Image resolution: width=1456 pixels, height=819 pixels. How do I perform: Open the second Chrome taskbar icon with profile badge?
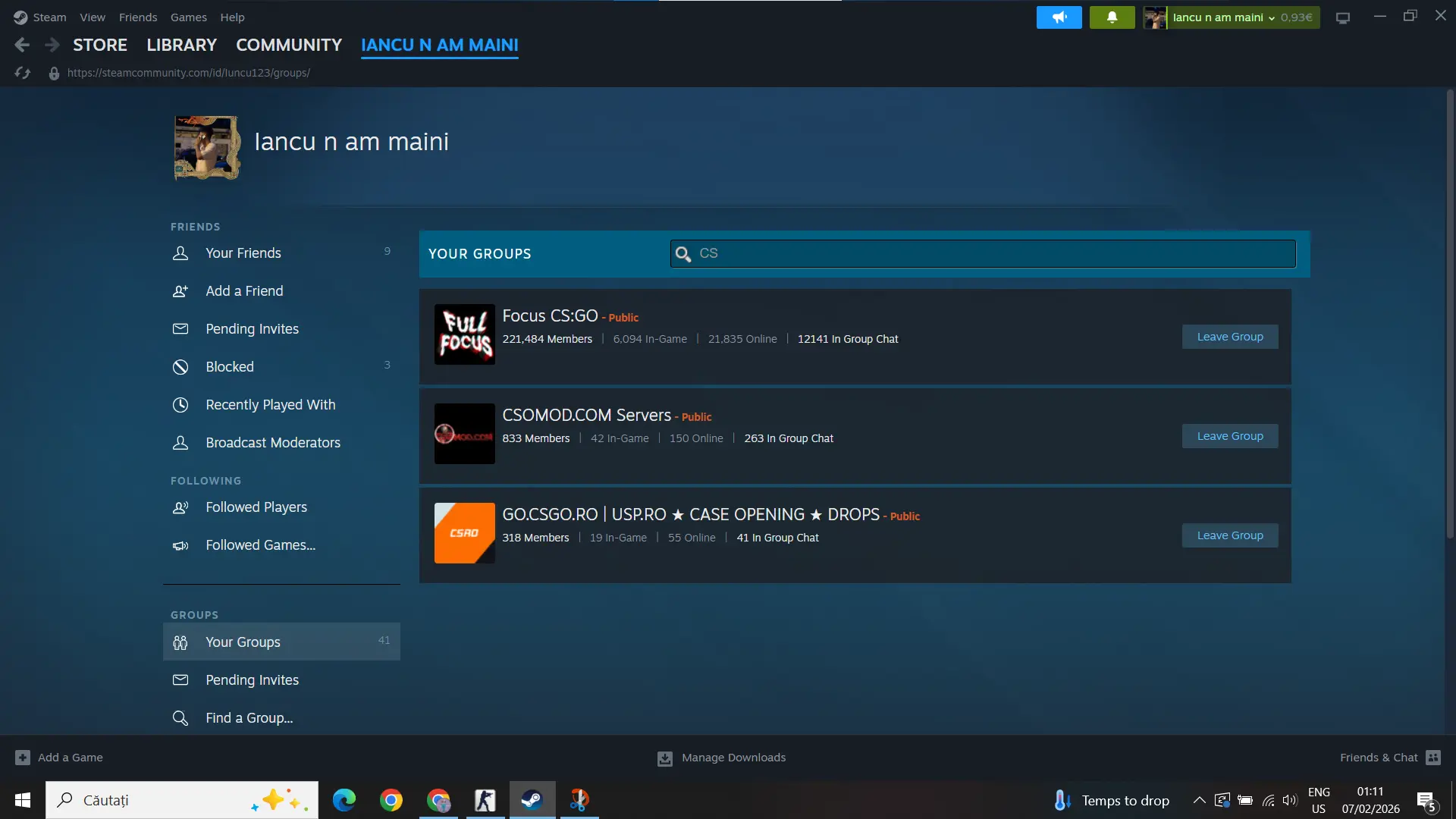pyautogui.click(x=438, y=800)
